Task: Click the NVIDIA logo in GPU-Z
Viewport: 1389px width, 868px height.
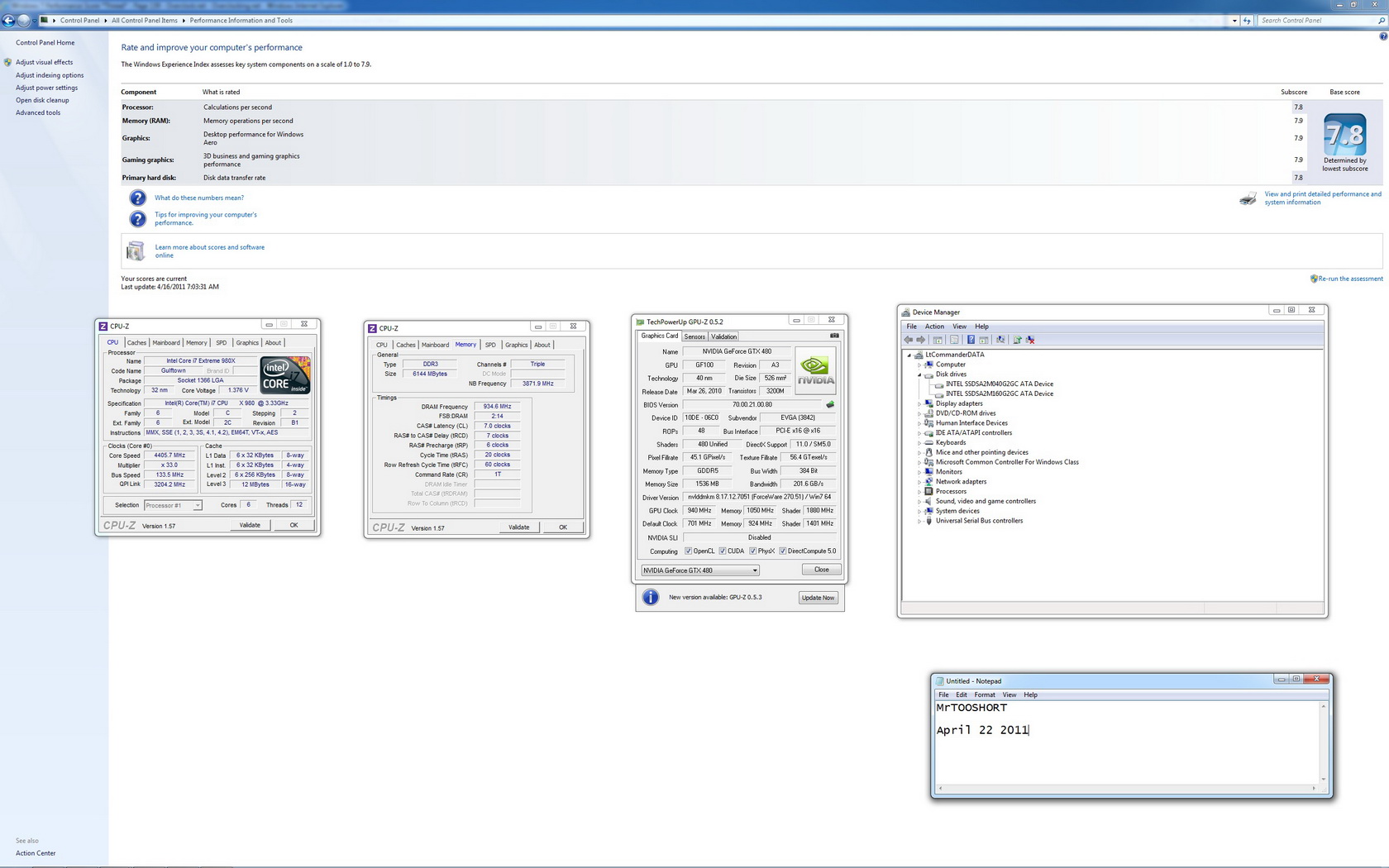Action: [815, 369]
